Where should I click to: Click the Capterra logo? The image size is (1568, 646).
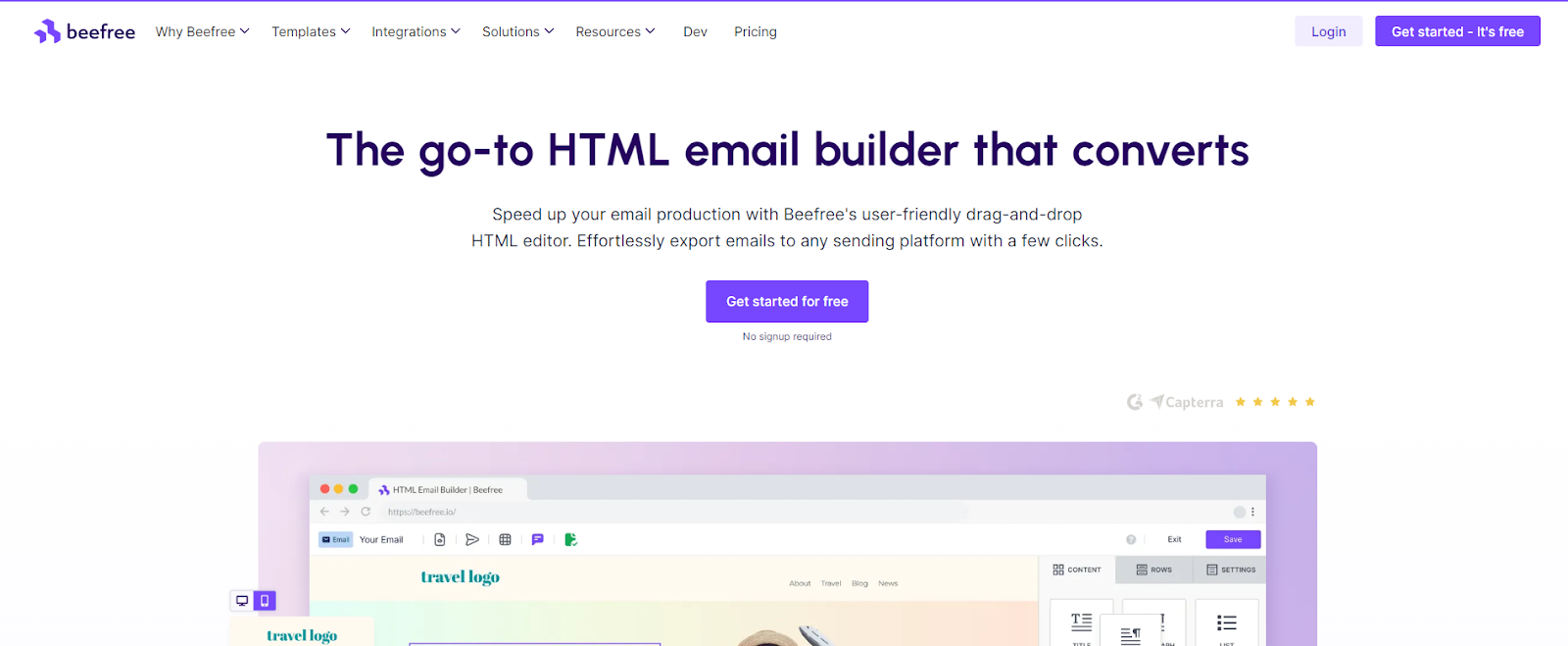click(1188, 402)
